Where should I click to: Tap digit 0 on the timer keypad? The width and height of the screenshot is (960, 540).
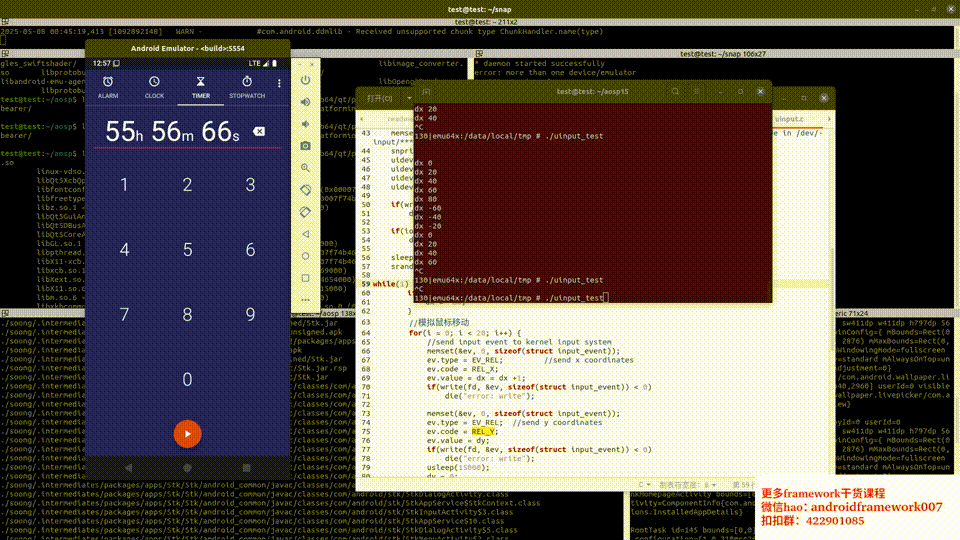tap(187, 379)
